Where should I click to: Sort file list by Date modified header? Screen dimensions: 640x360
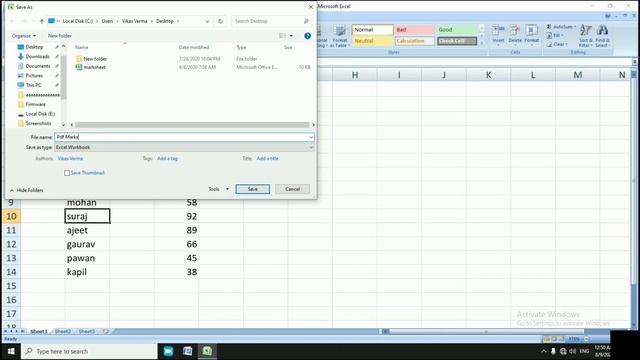coord(194,47)
